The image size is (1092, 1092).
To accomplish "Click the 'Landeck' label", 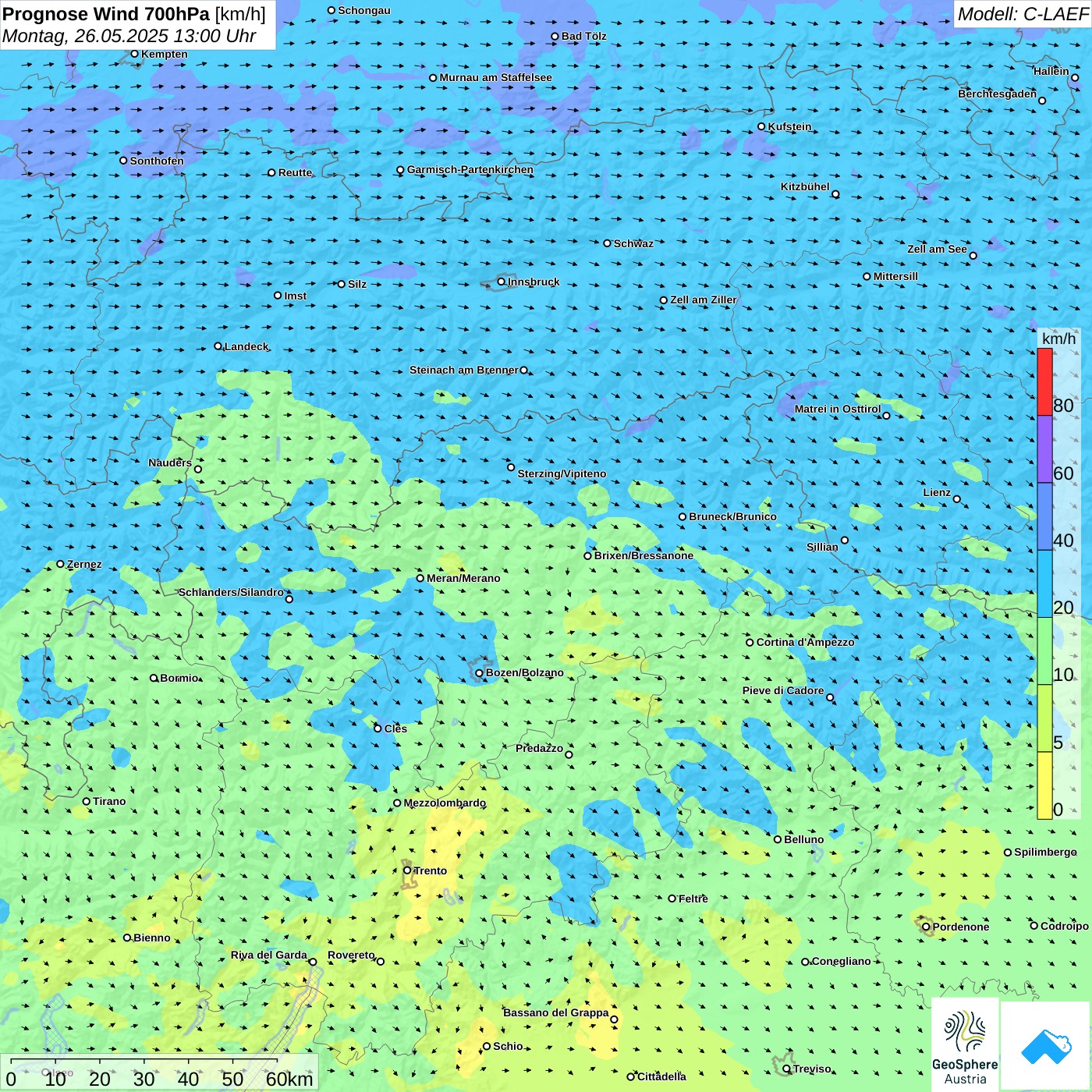I will [246, 346].
